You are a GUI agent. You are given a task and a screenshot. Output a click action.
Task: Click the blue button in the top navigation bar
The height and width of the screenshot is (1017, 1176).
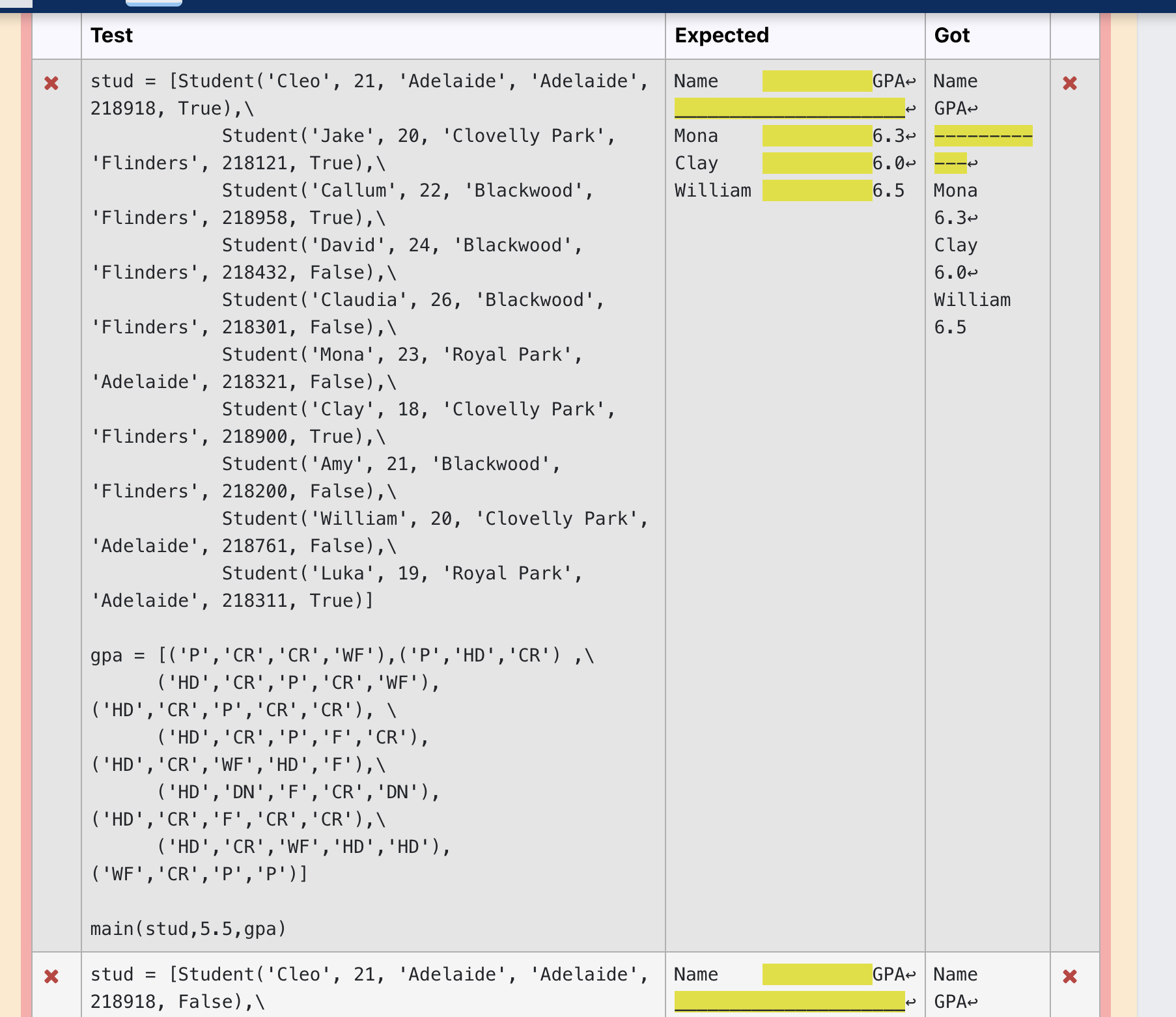pyautogui.click(x=154, y=3)
